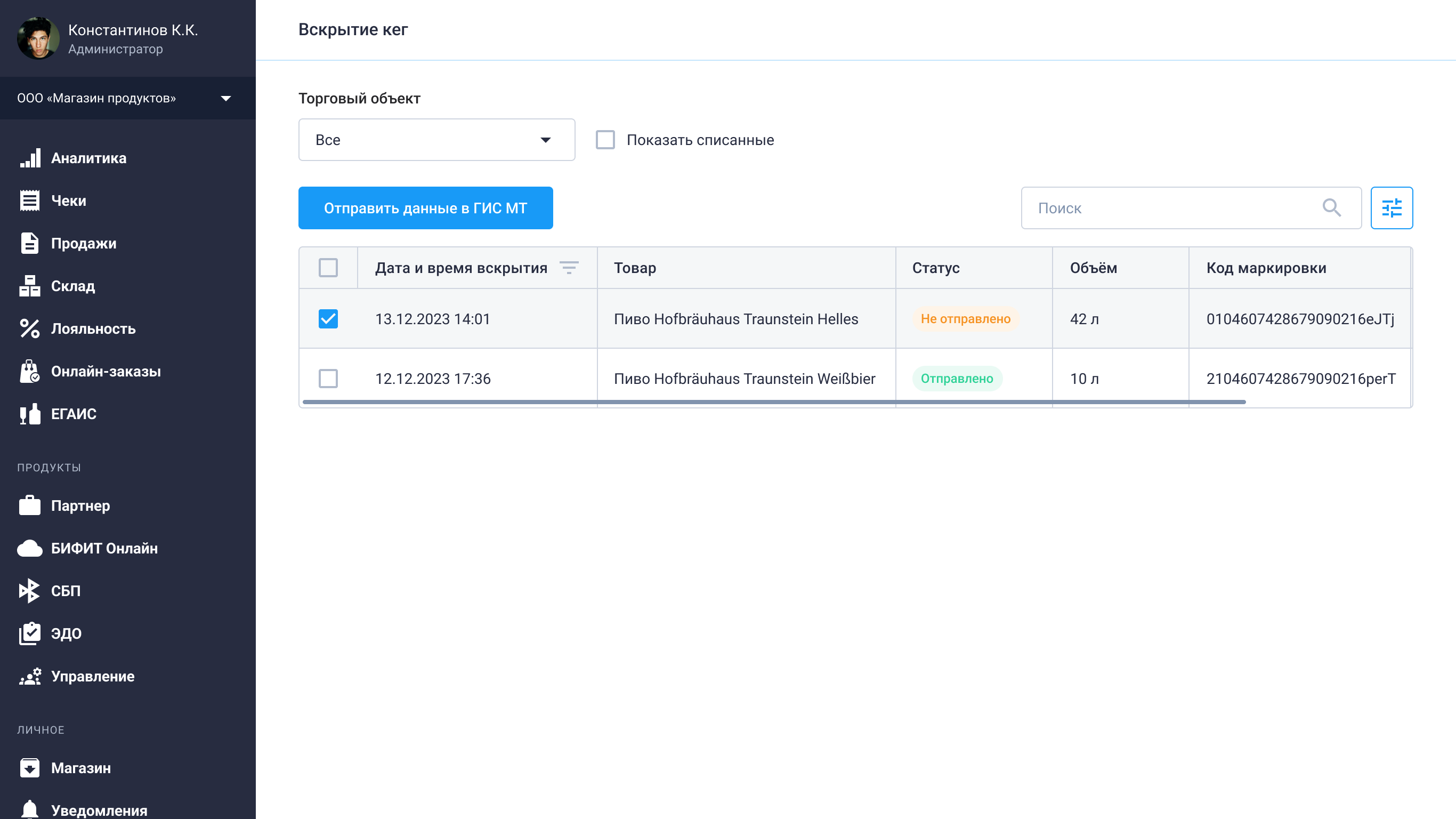
Task: Click the СБП logo icon
Action: point(30,590)
